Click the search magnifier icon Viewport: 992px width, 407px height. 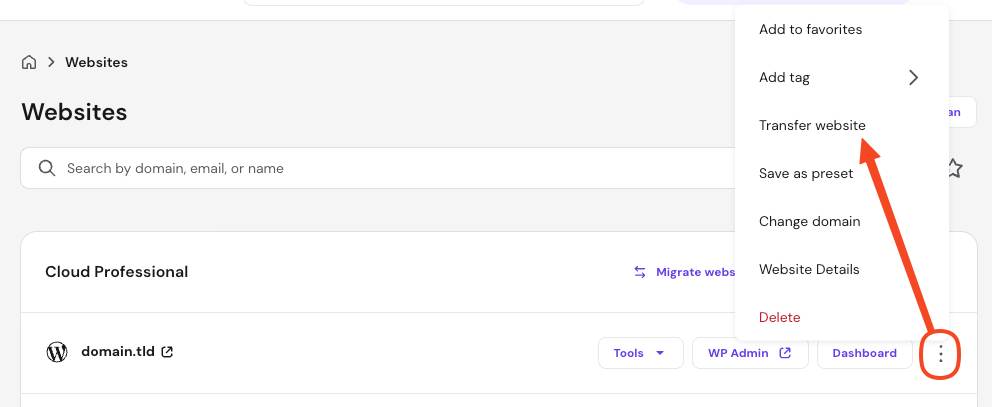(46, 168)
